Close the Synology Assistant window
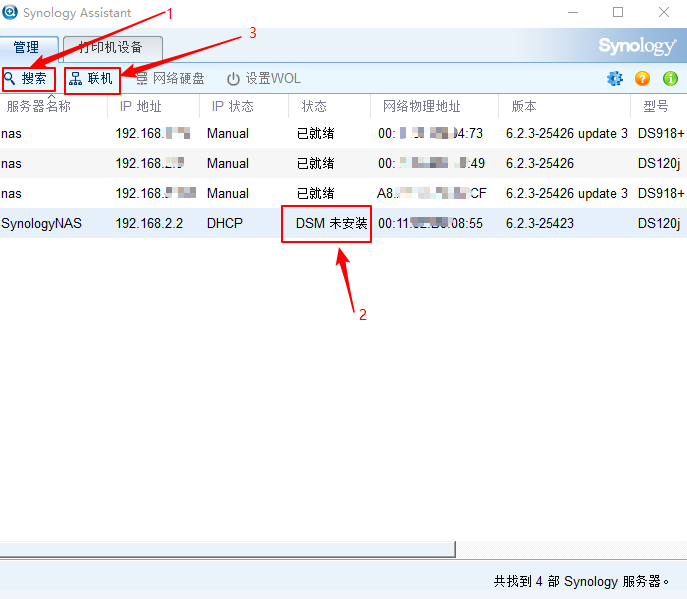Viewport: 687px width, 599px height. 664,12
